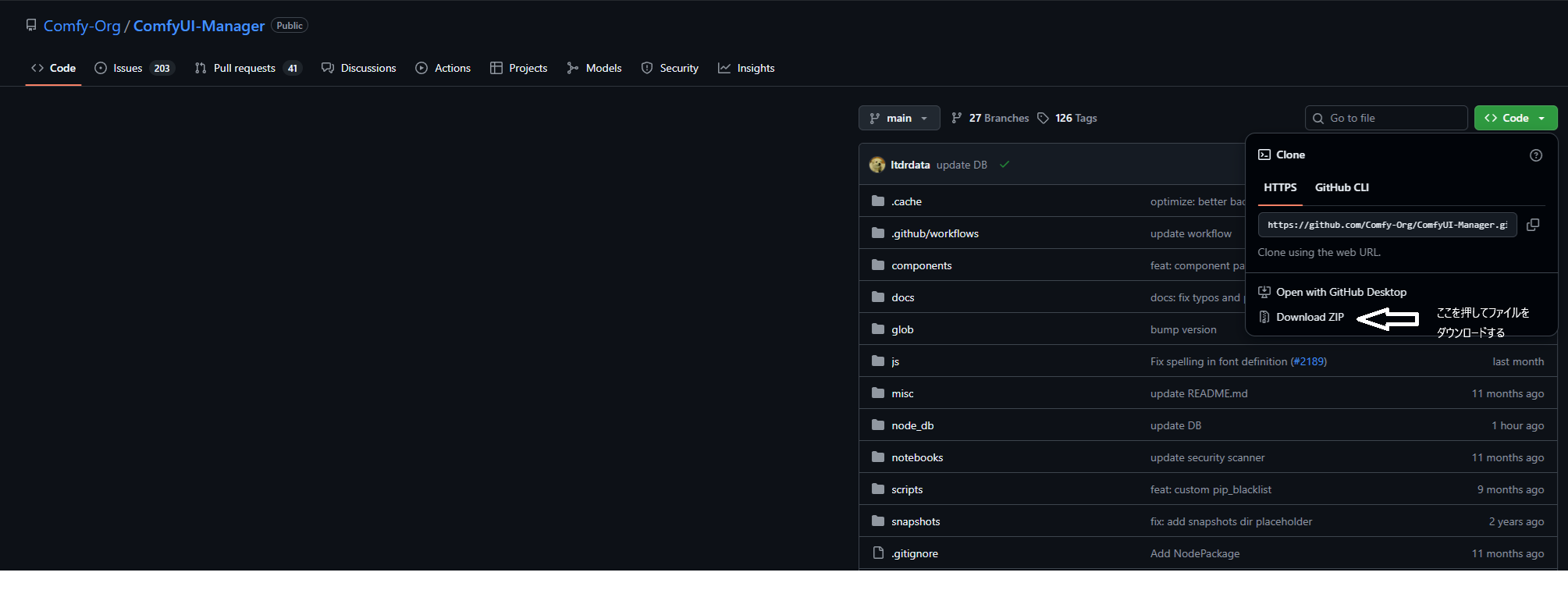Select the clone URL text field
The height and width of the screenshot is (615, 1568).
coord(1388,225)
